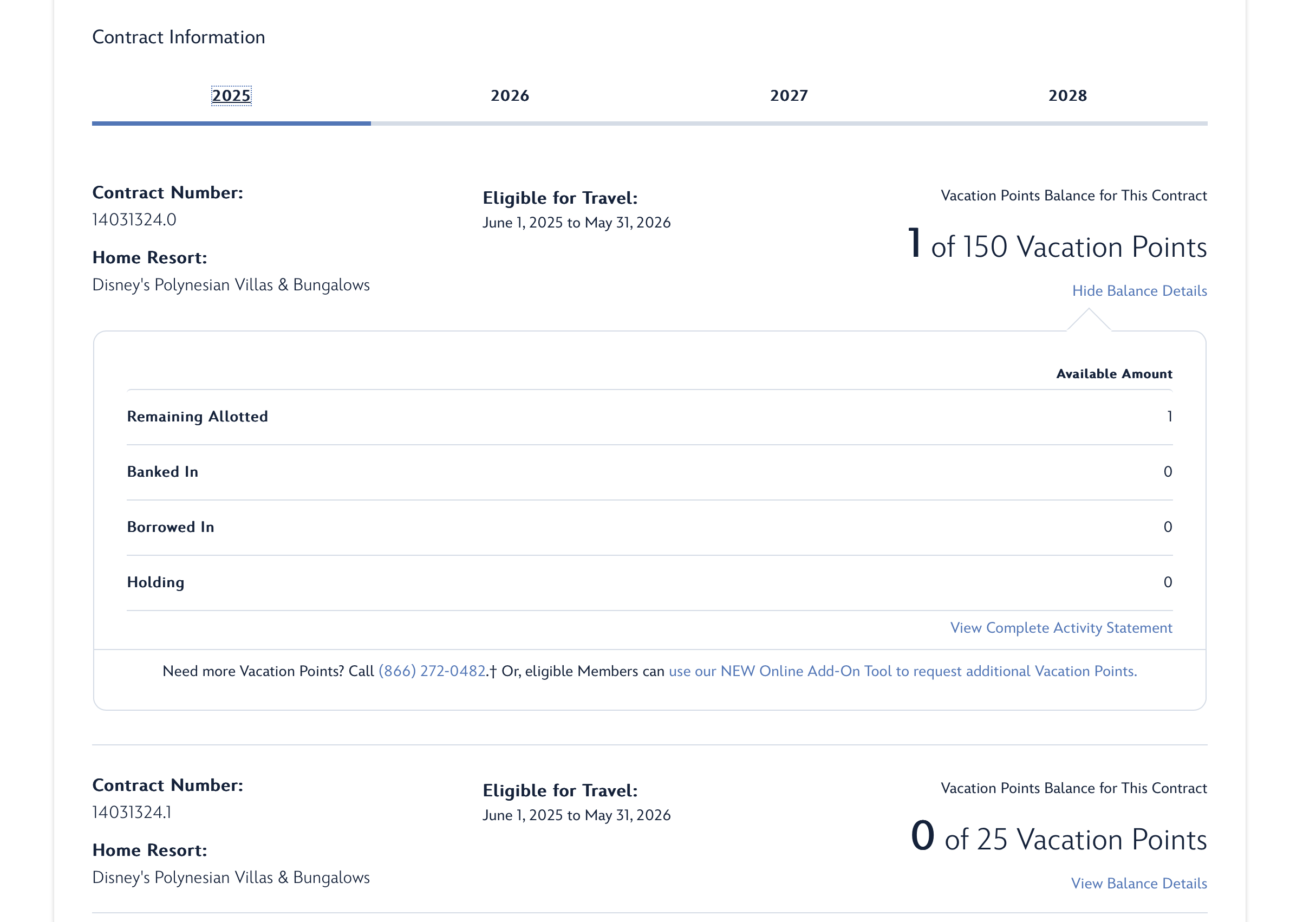Click contract number 14031324.0
This screenshot has height=922, width=1316.
134,219
